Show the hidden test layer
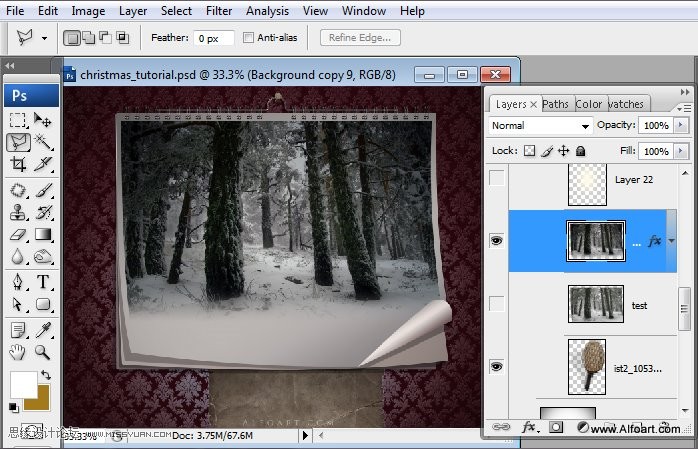 point(497,304)
